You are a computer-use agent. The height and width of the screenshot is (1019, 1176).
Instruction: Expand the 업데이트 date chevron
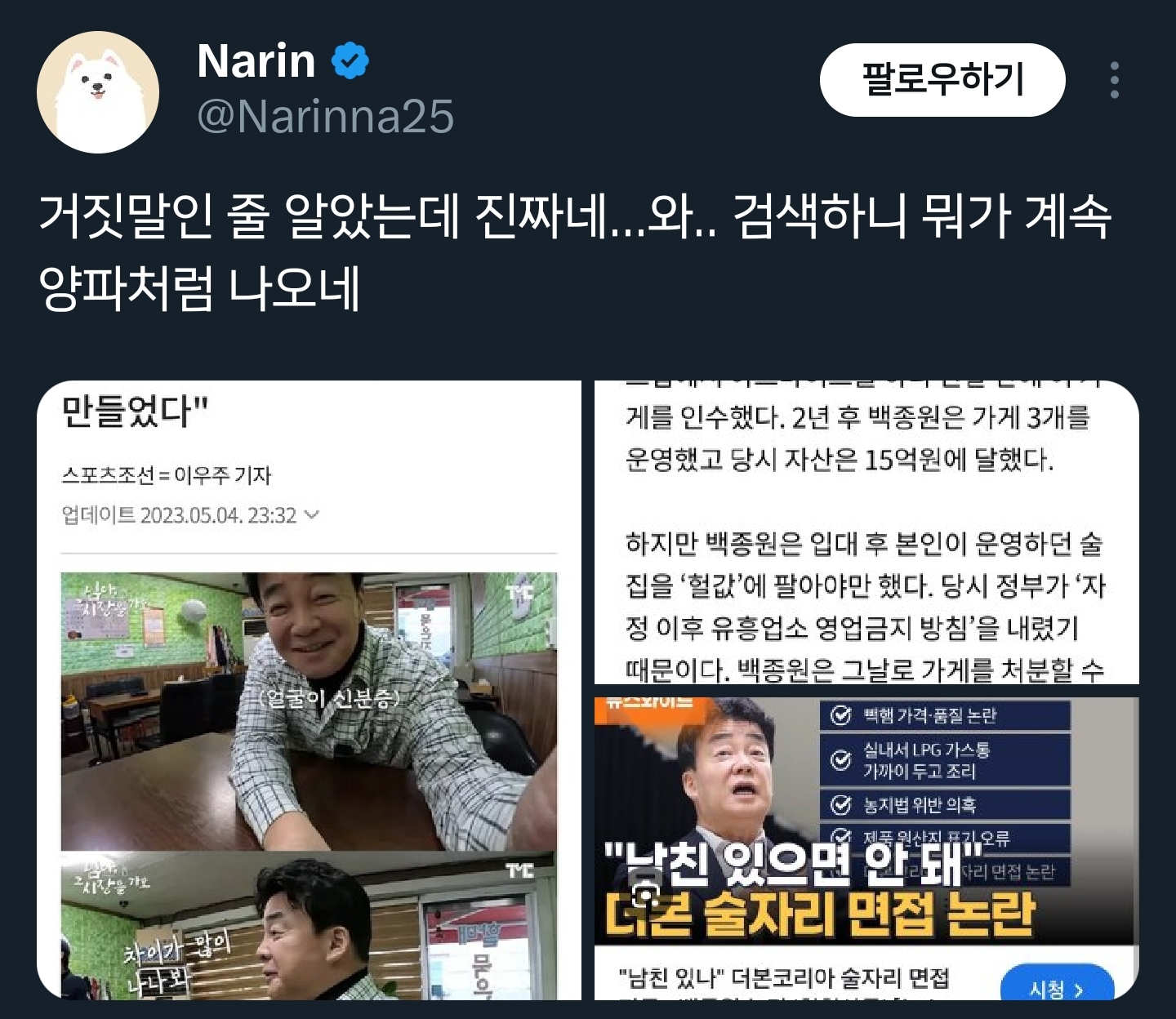point(312,514)
